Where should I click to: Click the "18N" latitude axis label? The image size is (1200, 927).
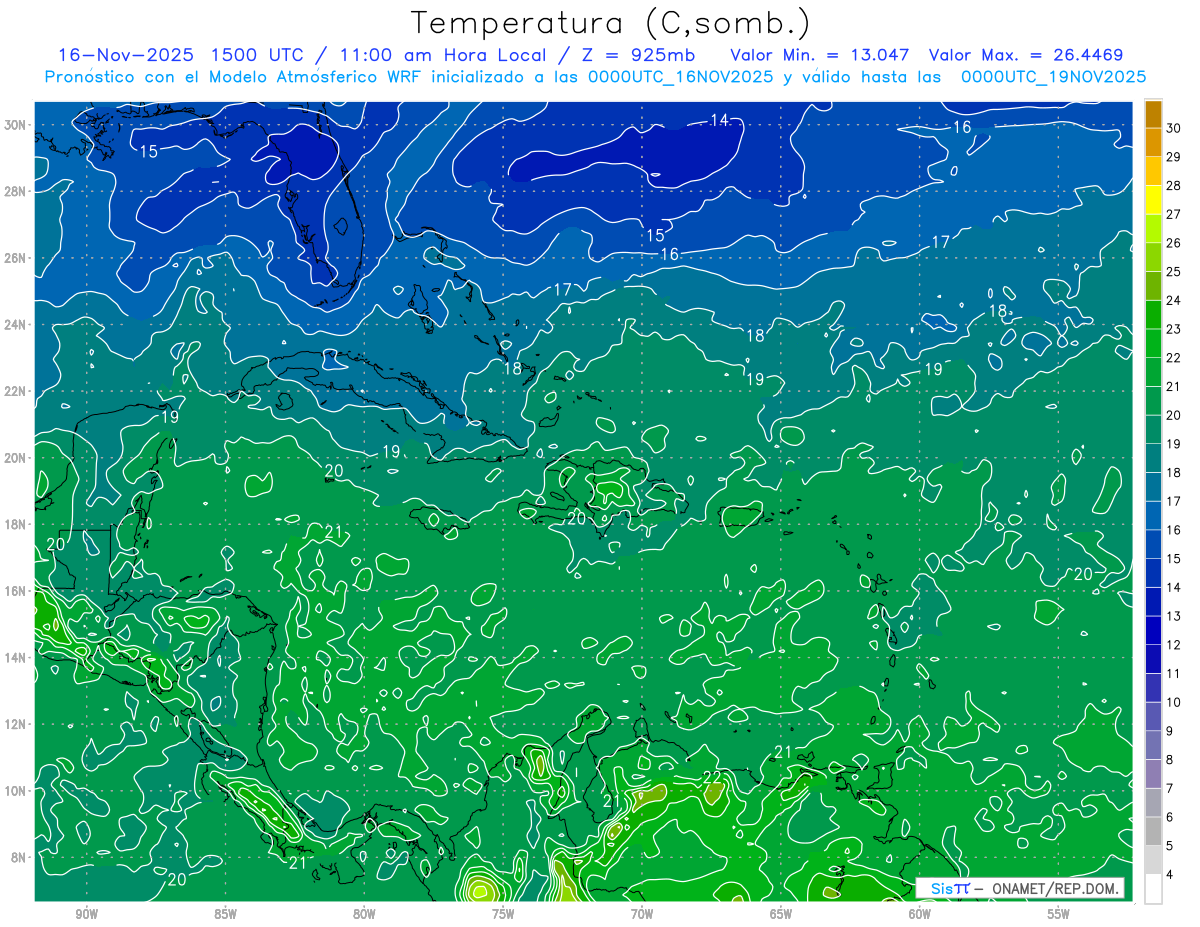[16, 524]
